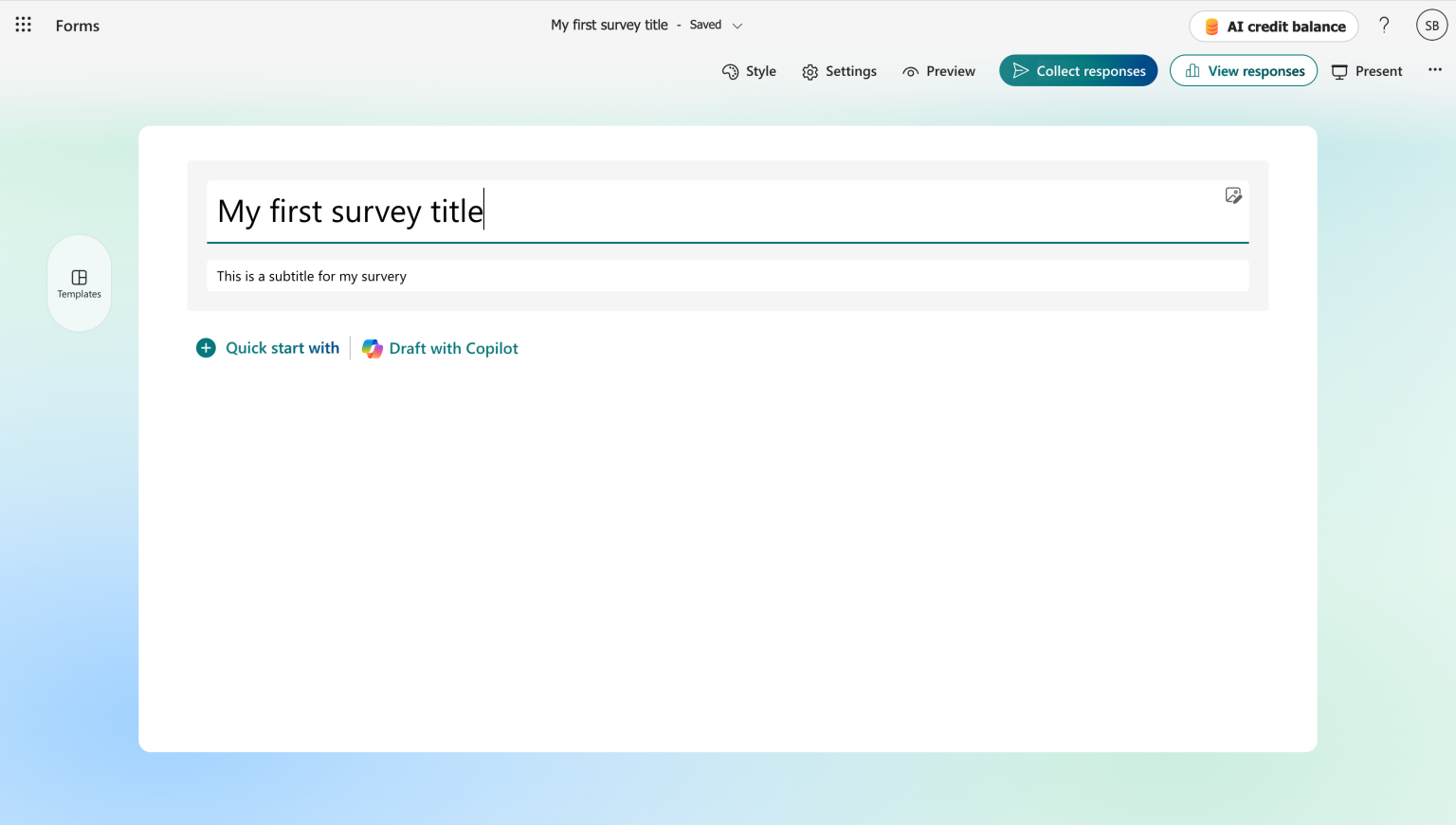Click the Help question mark icon
Screen dimensions: 1456x825
pyautogui.click(x=1384, y=26)
